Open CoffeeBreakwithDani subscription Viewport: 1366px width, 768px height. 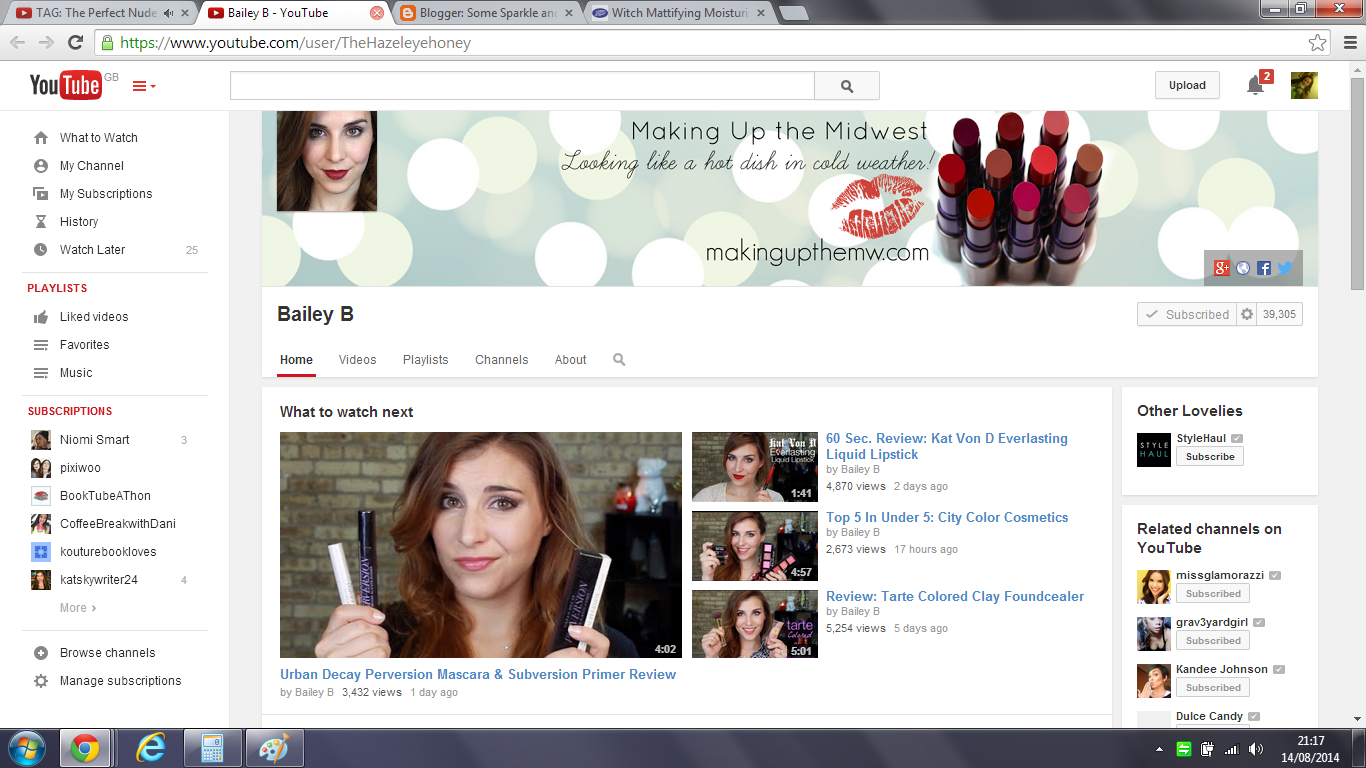pyautogui.click(x=118, y=524)
